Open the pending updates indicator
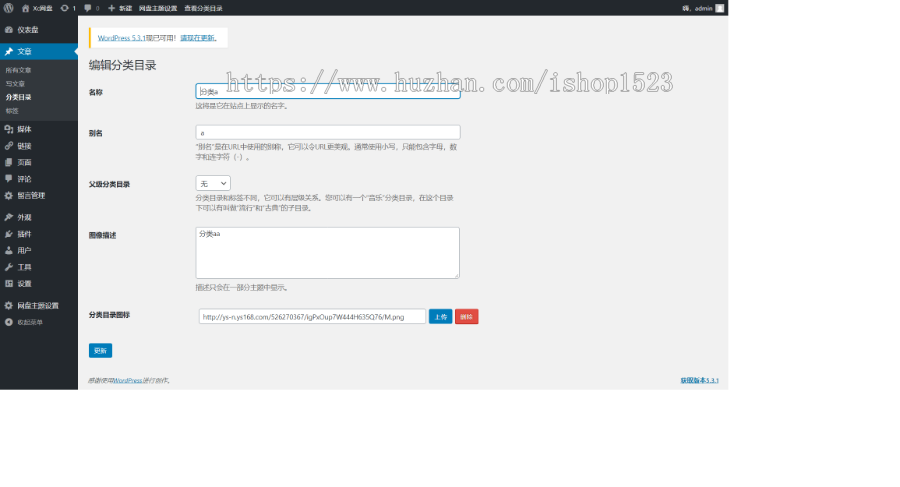Image resolution: width=900 pixels, height=487 pixels. click(68, 8)
